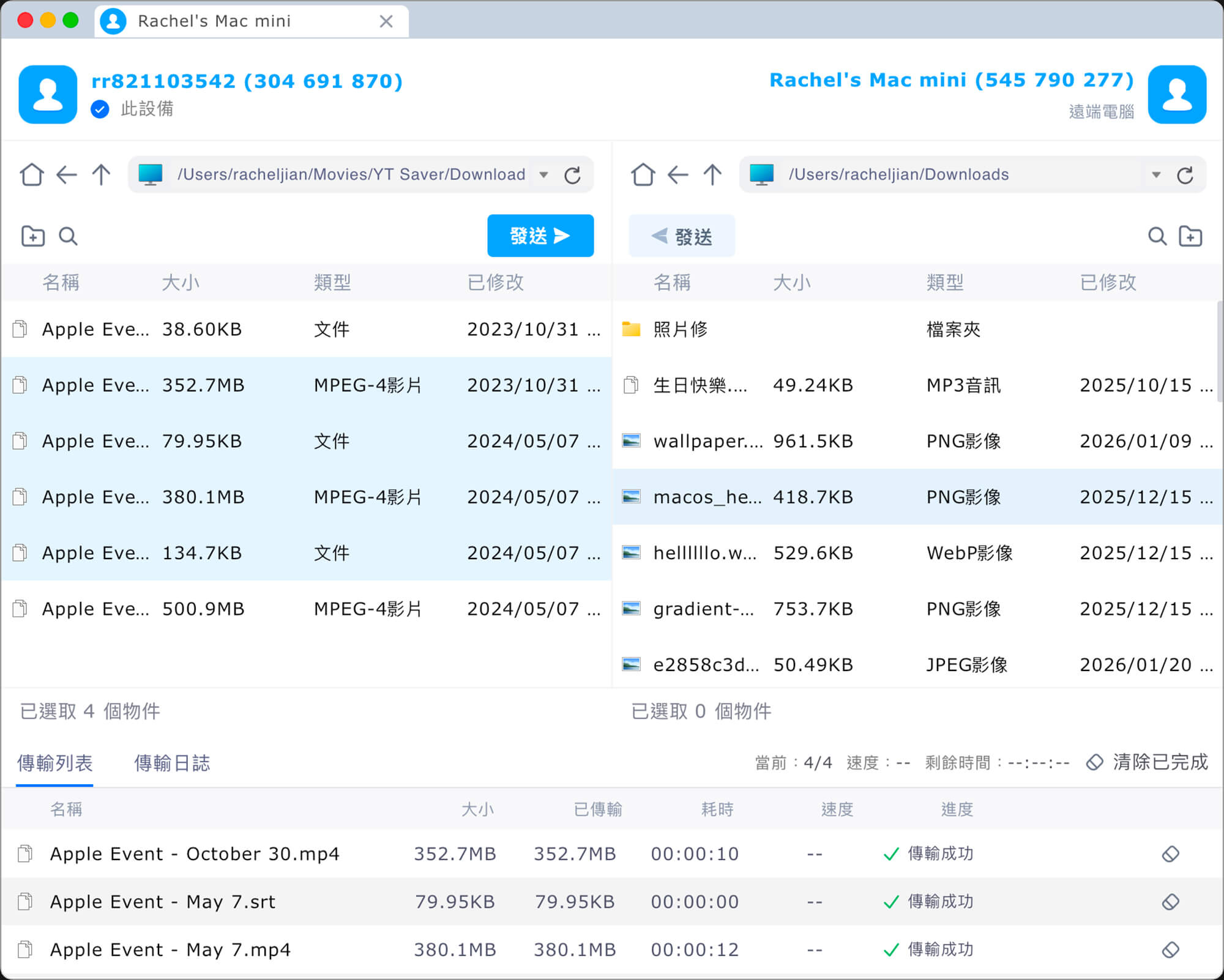Refresh the YT Saver Download folder listing

tap(573, 174)
